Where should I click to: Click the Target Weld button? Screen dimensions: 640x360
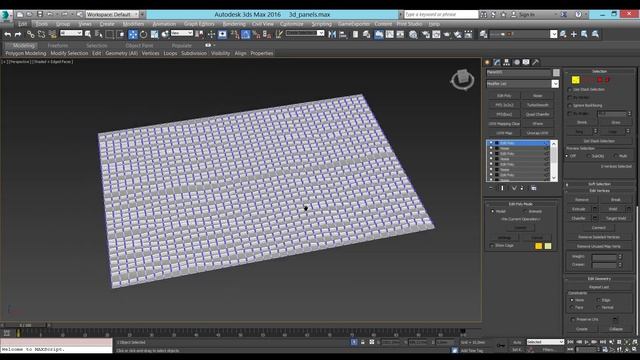point(616,218)
